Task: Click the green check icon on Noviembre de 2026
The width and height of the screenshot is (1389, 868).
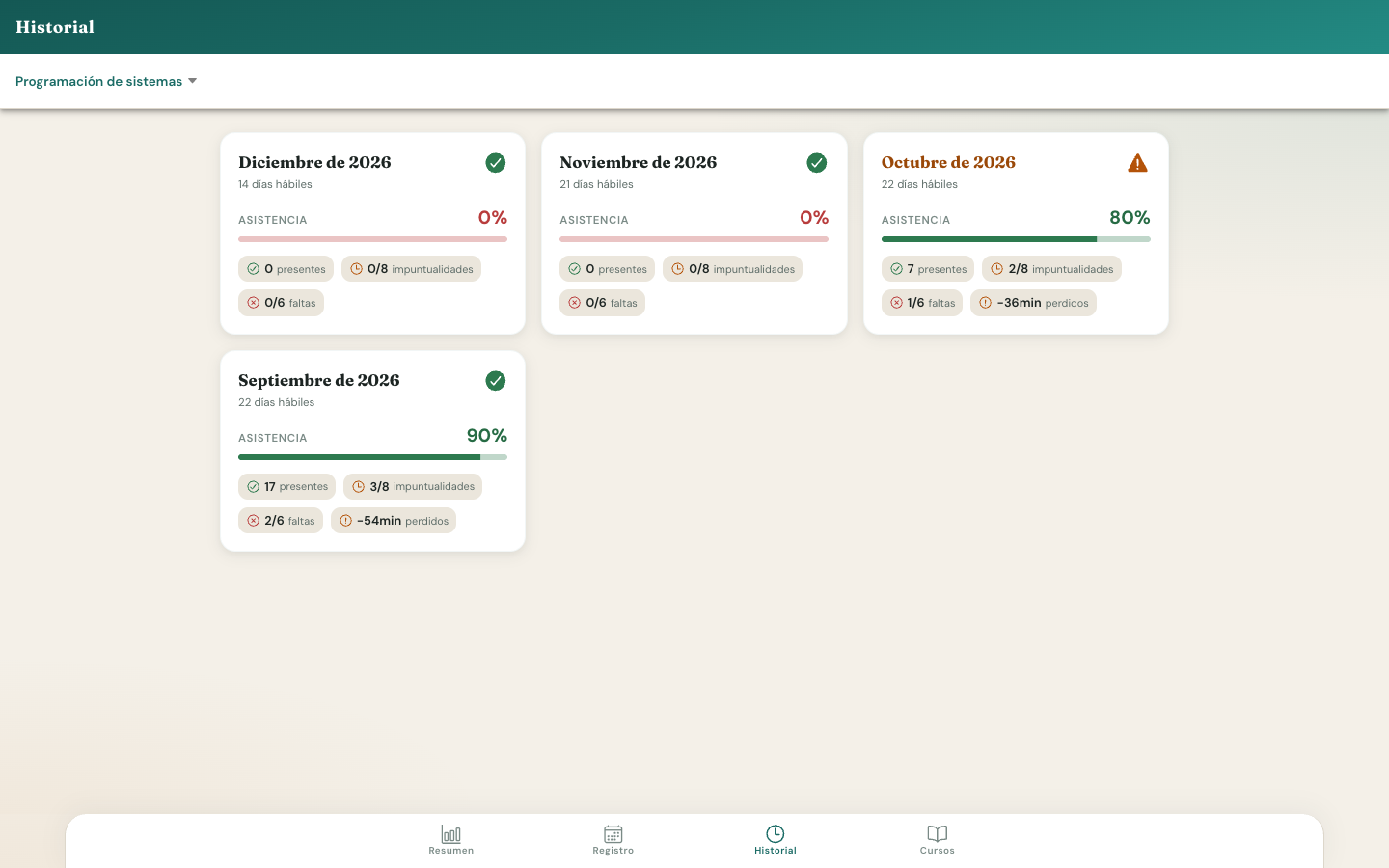Action: tap(817, 163)
